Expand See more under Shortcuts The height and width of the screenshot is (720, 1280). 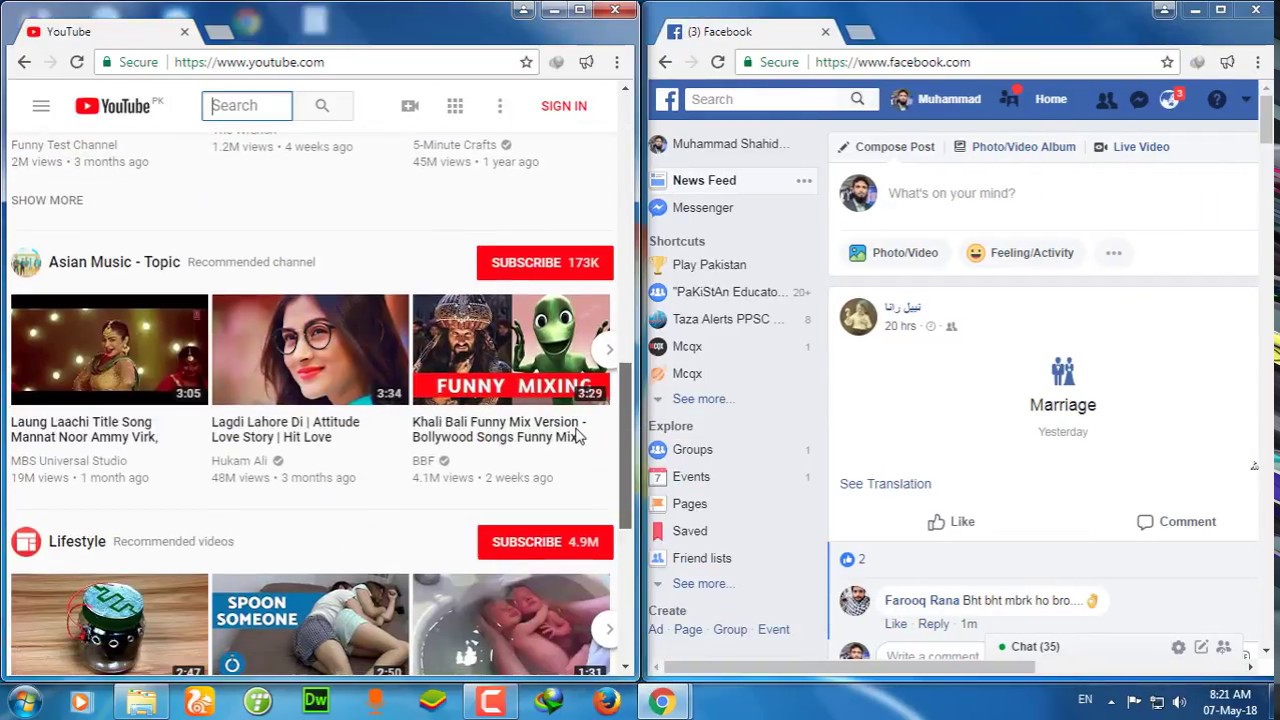coord(698,399)
